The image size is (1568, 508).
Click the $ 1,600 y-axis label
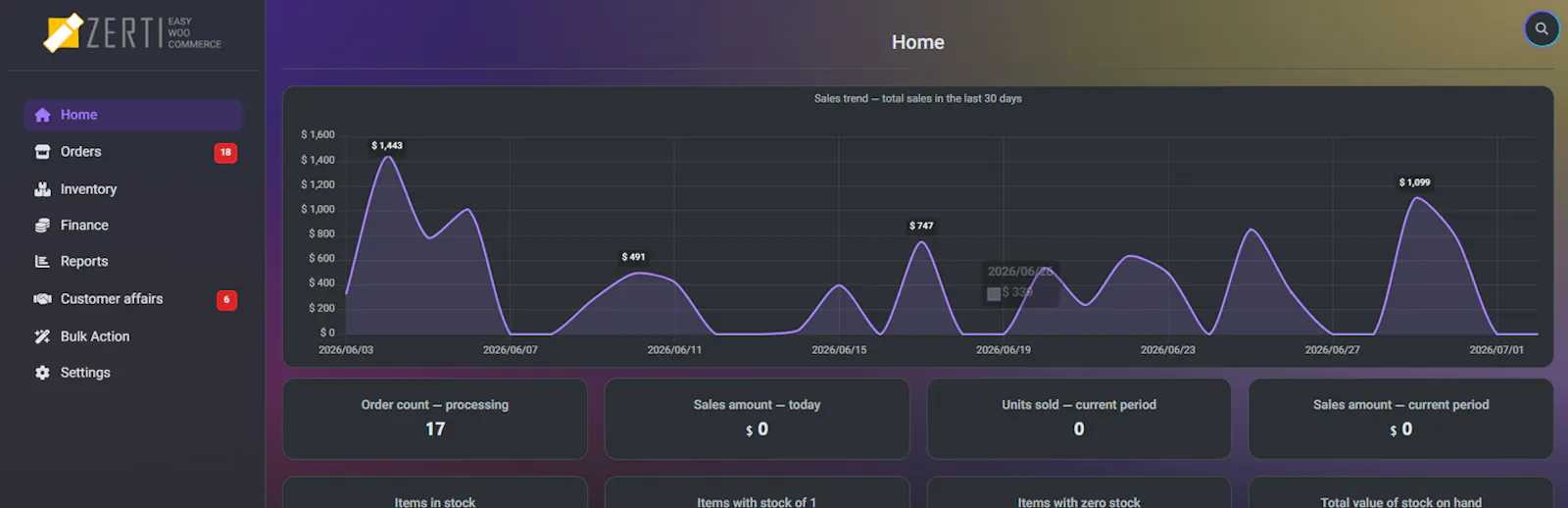tap(318, 135)
